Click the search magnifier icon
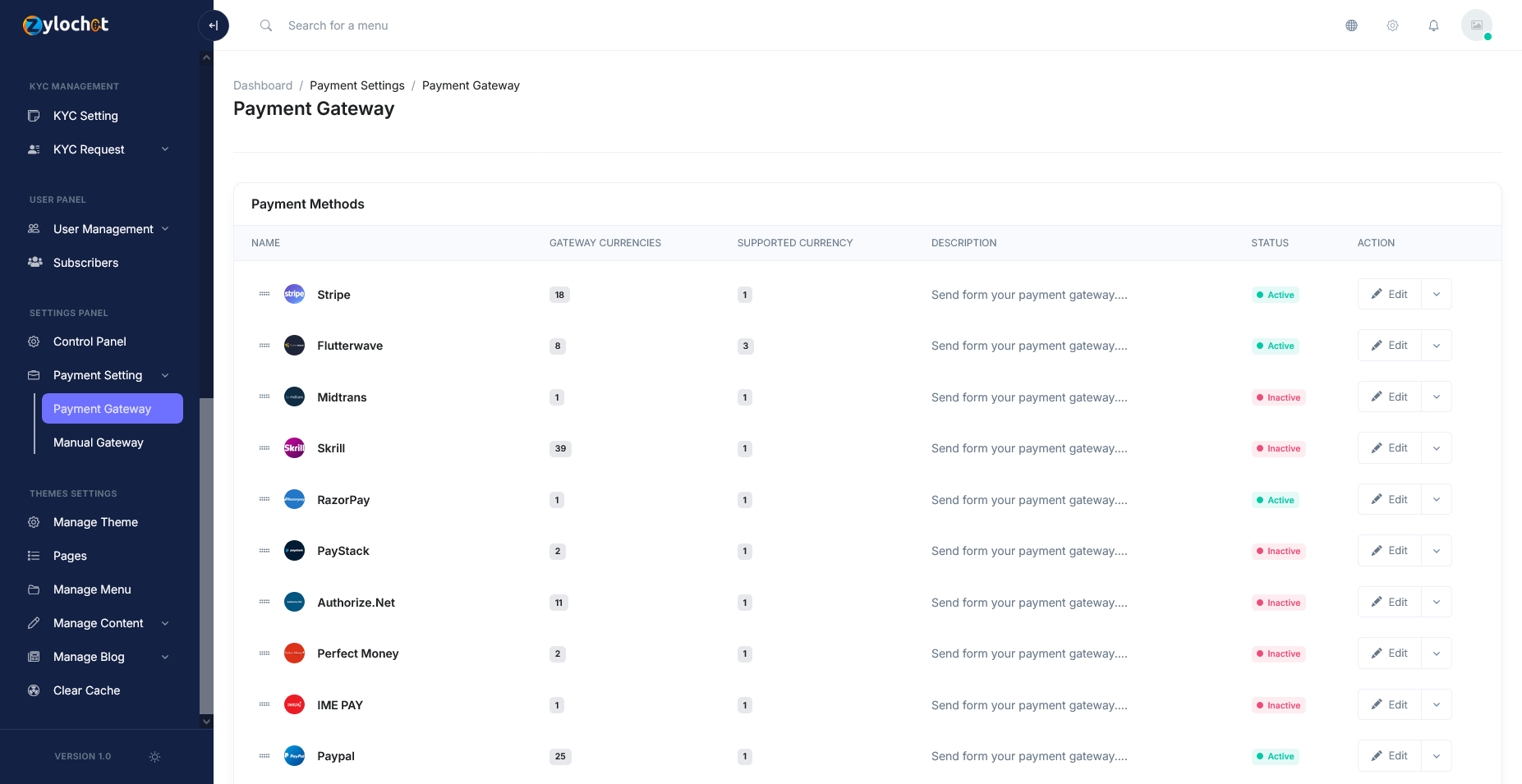The width and height of the screenshot is (1522, 784). pyautogui.click(x=266, y=25)
